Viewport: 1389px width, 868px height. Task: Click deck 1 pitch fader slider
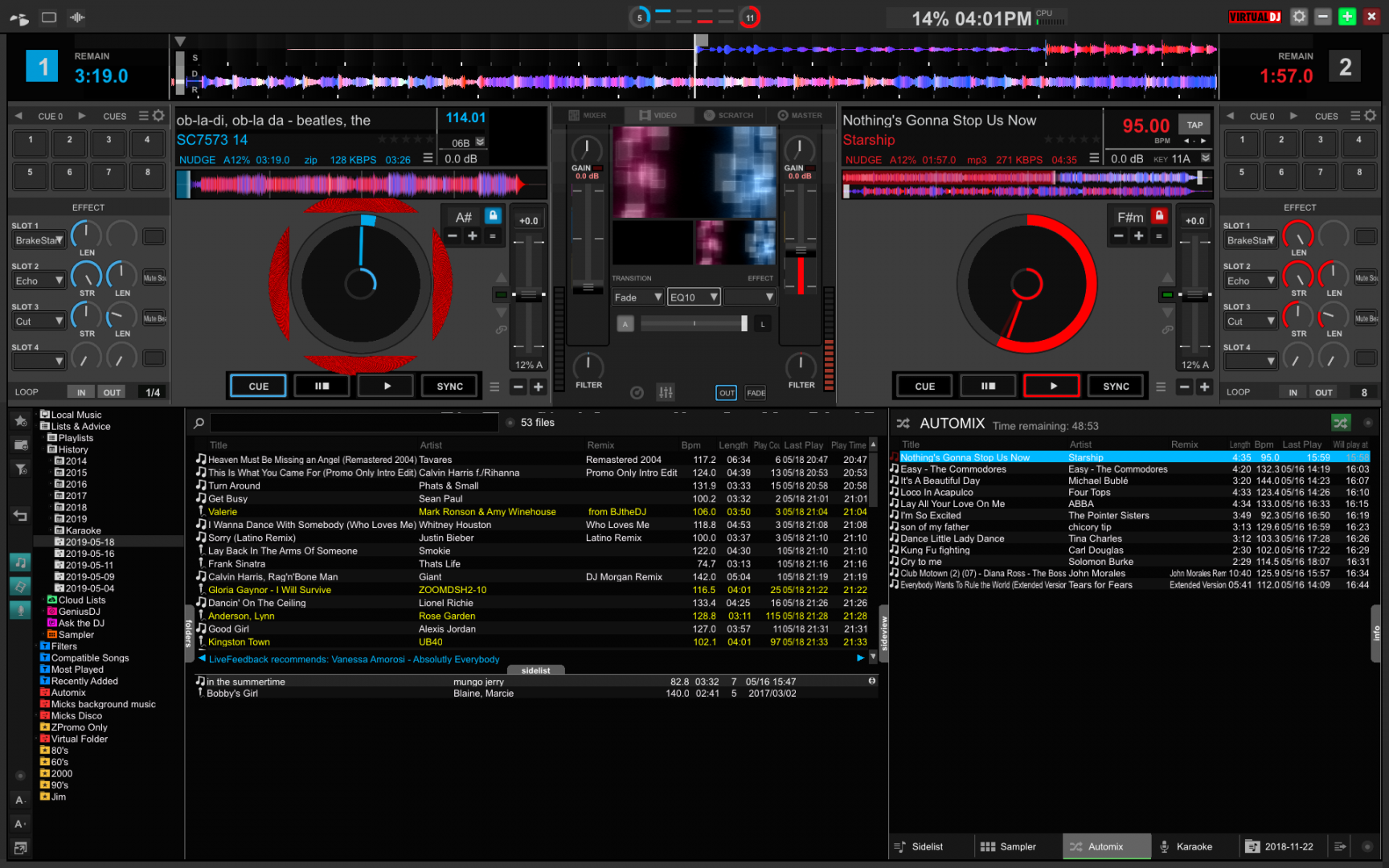[x=528, y=294]
